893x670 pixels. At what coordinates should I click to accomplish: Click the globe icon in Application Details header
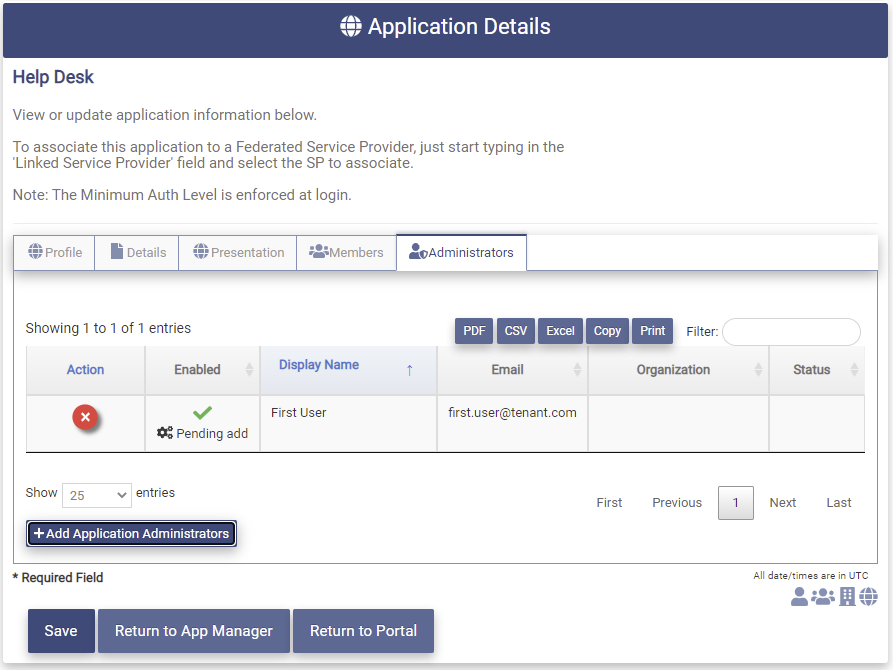(351, 26)
